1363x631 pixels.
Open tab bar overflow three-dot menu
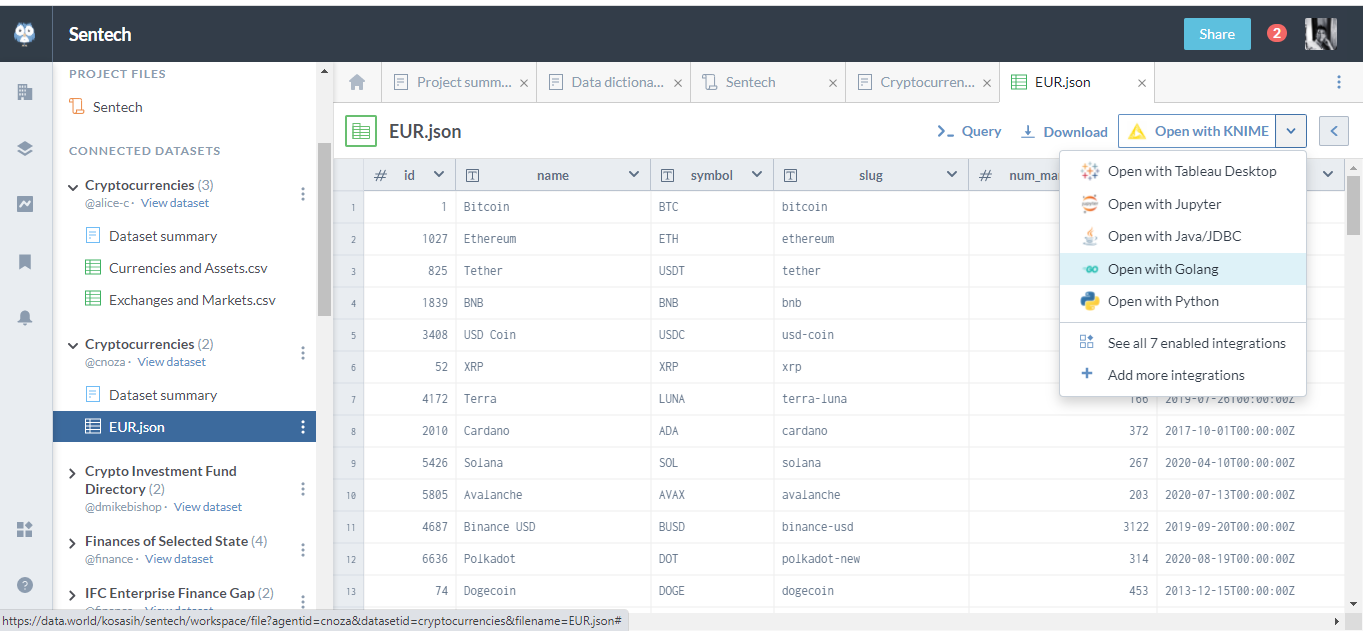(x=1339, y=82)
